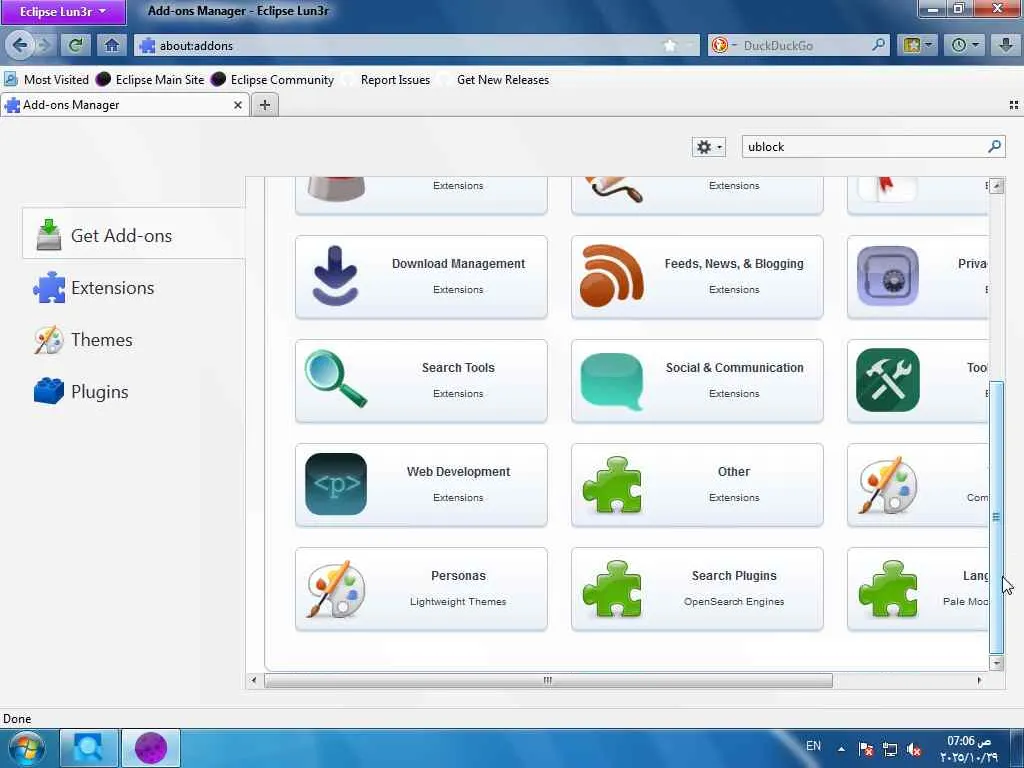Click the Social & Communication speech bubble icon
Image resolution: width=1024 pixels, height=768 pixels.
[x=612, y=381]
